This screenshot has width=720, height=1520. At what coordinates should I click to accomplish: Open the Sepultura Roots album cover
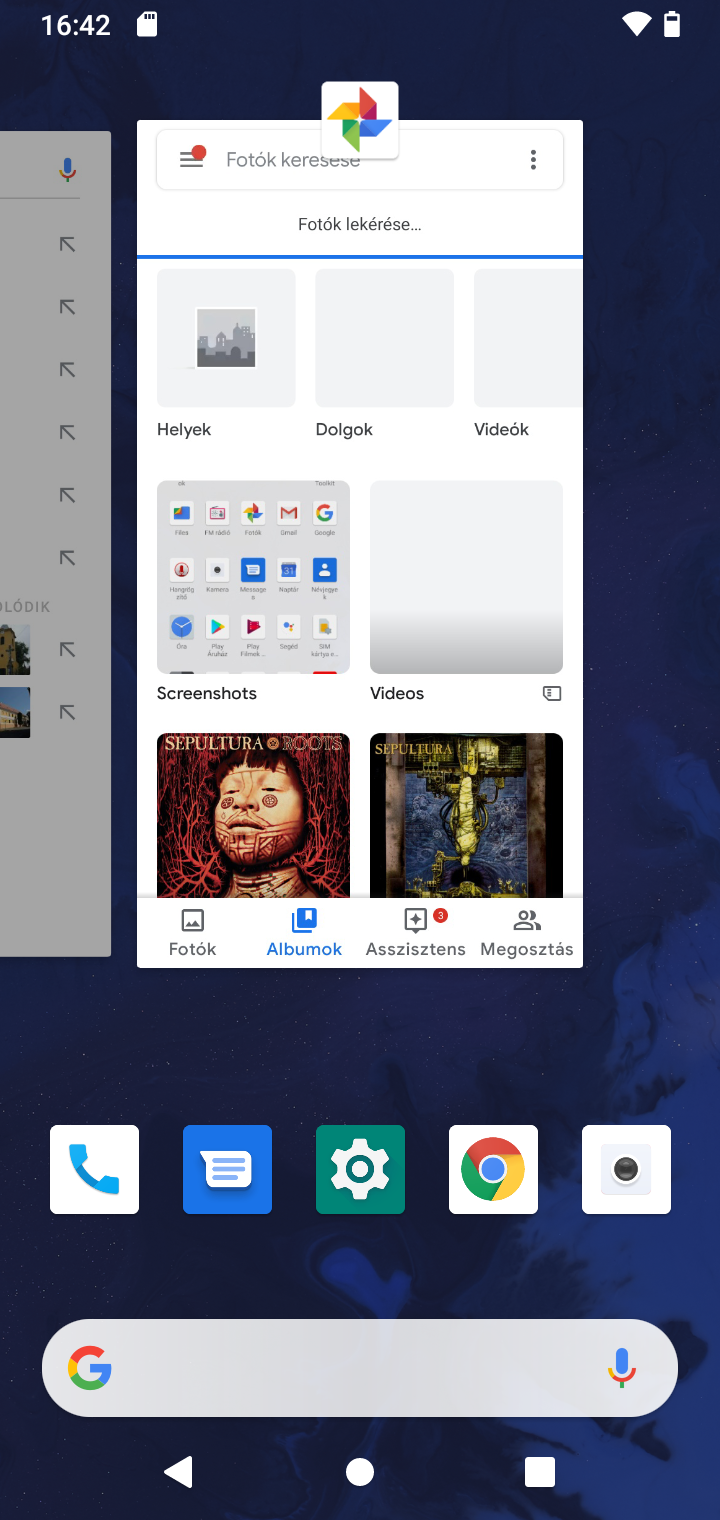click(253, 815)
